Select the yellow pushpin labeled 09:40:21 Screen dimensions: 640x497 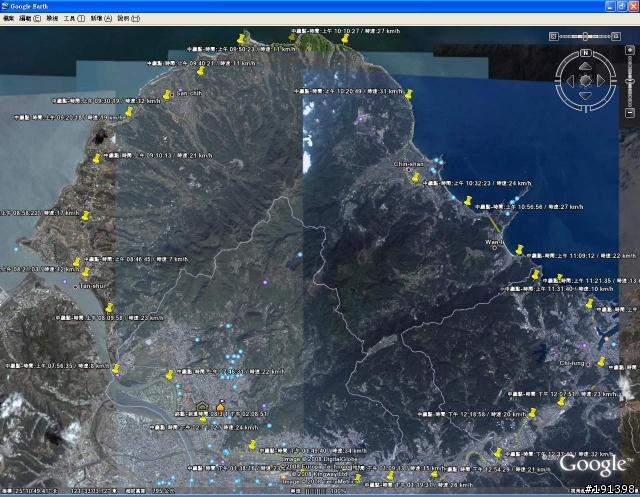(x=200, y=71)
